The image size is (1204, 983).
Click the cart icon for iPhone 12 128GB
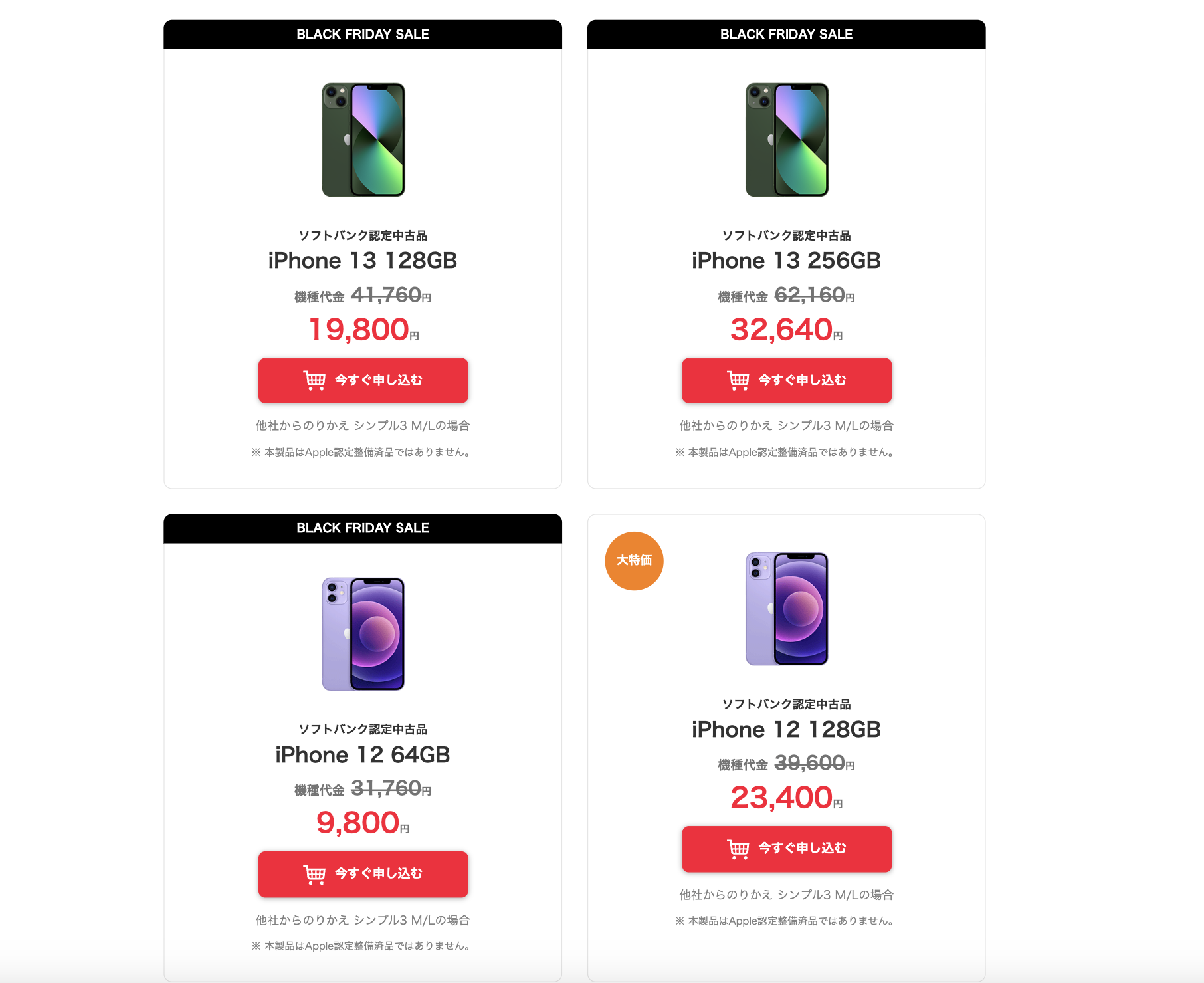coord(738,849)
